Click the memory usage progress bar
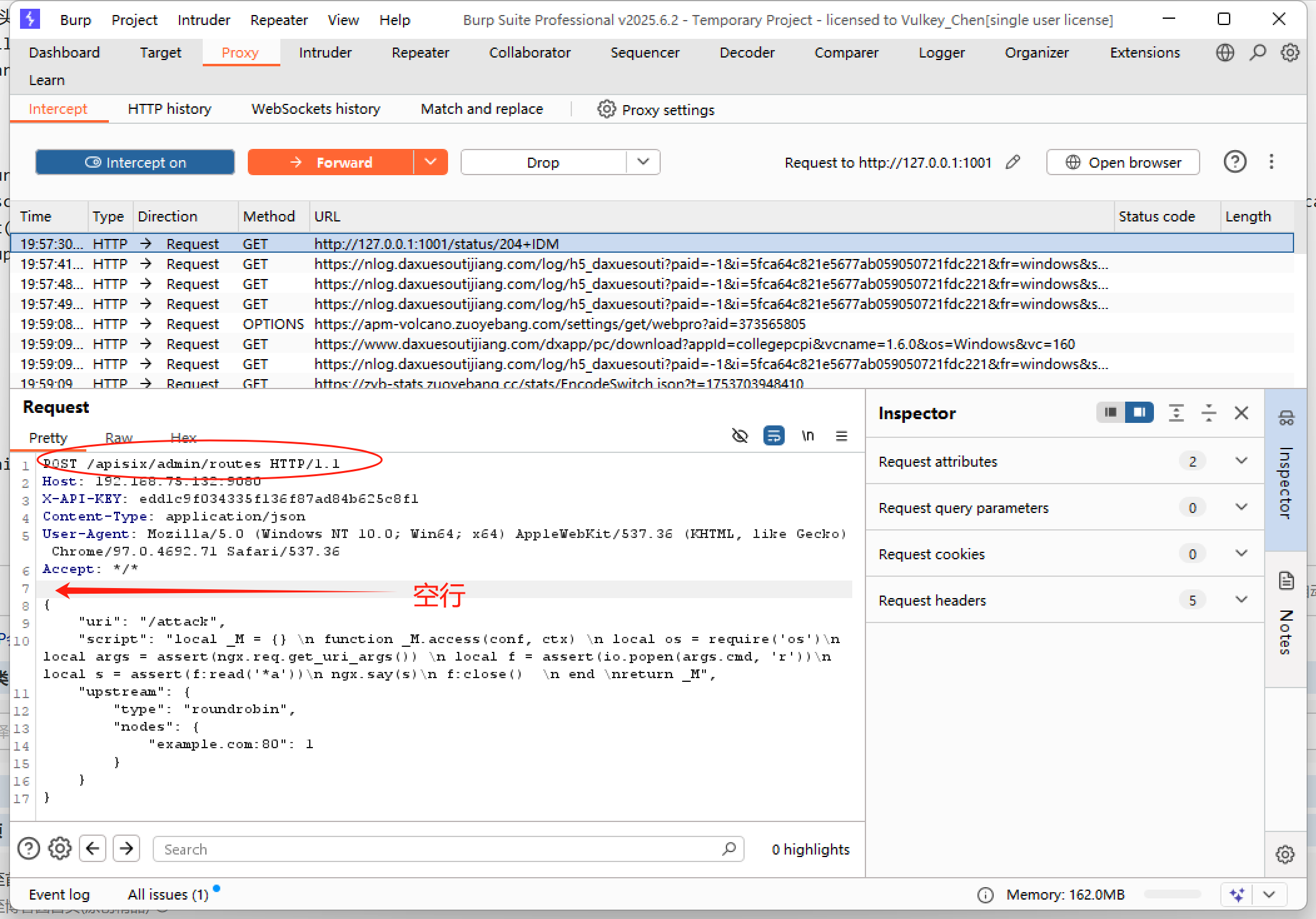The height and width of the screenshot is (919, 1316). tap(1172, 895)
